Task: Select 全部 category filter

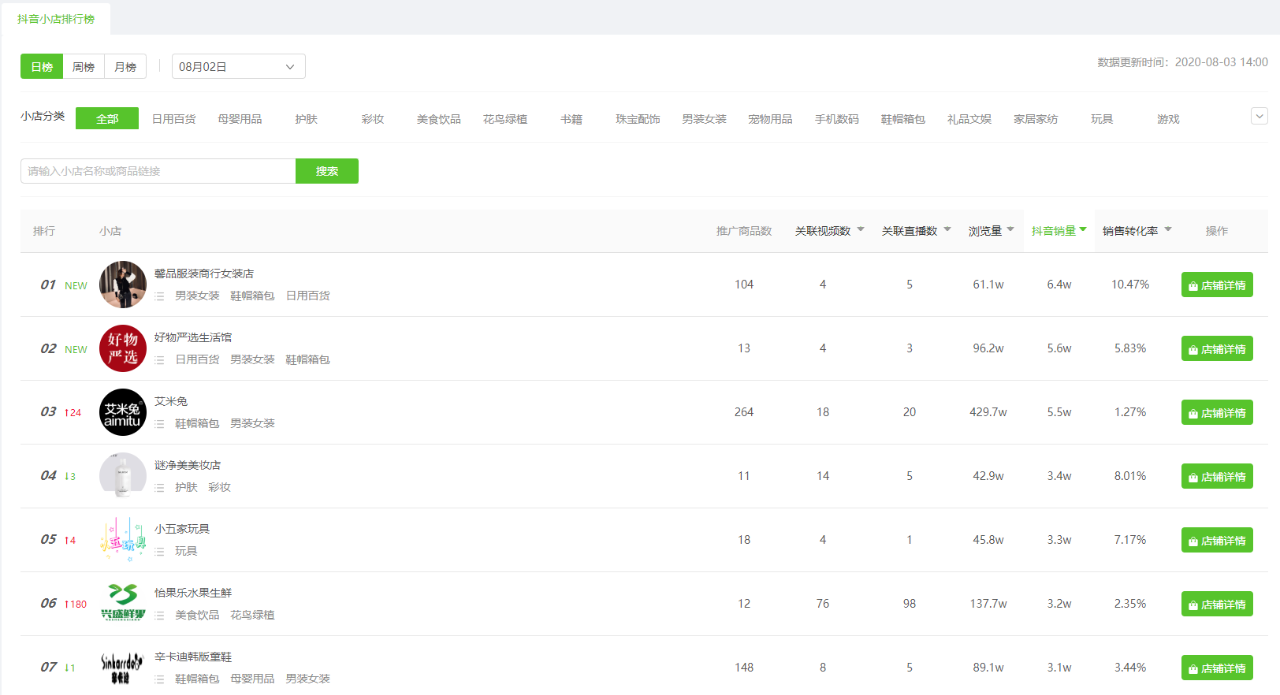Action: click(x=107, y=119)
